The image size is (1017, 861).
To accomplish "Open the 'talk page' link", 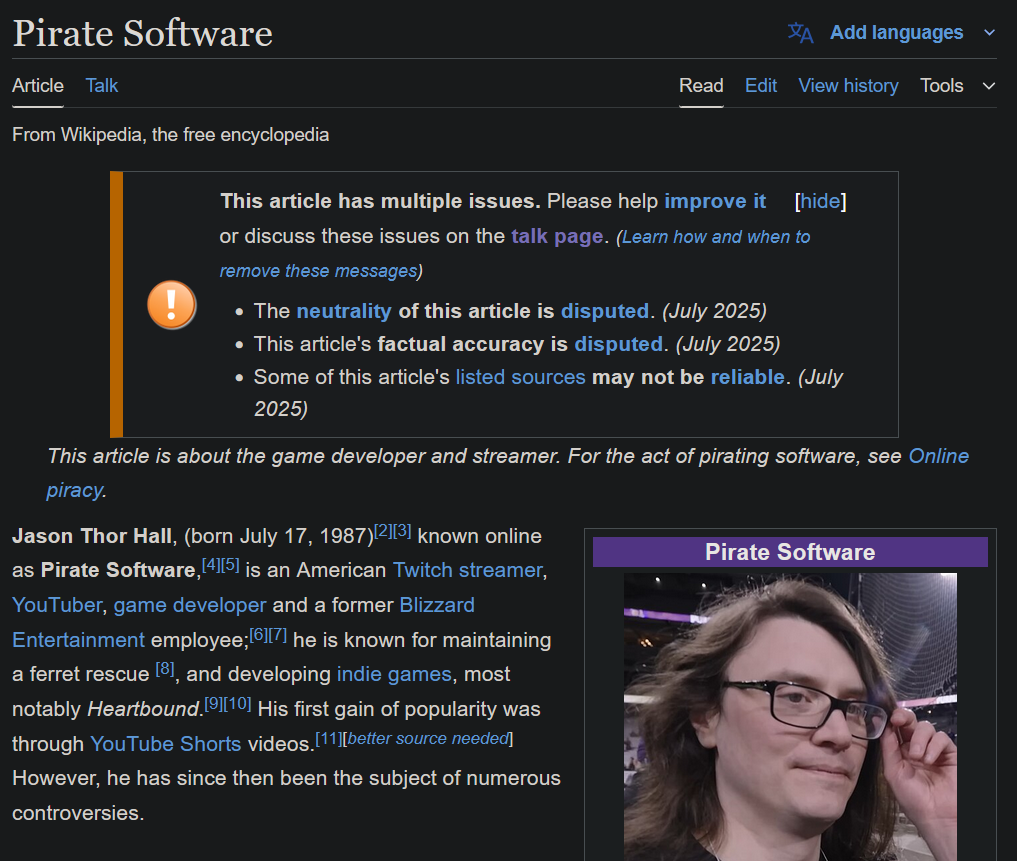I will 557,236.
